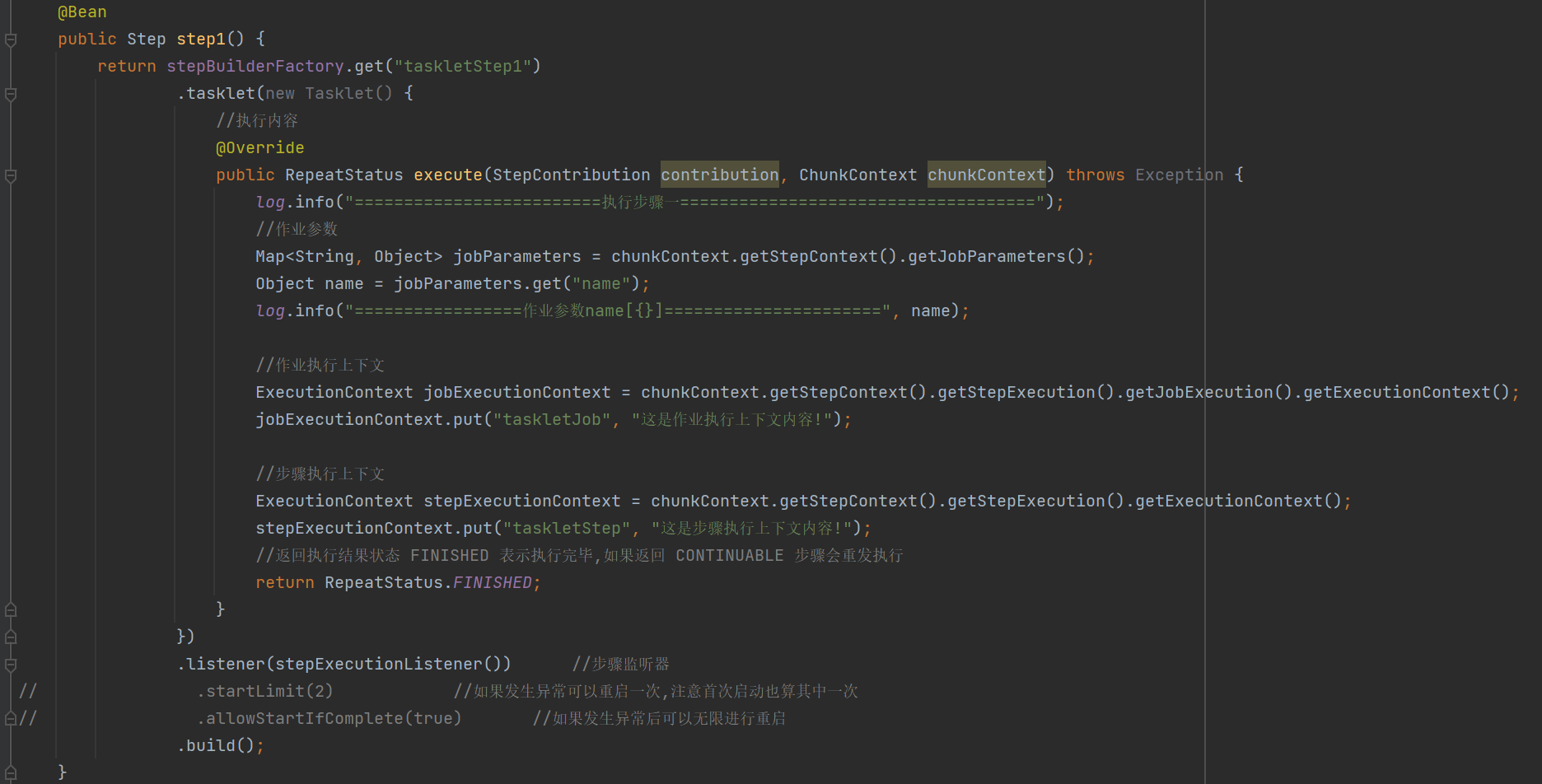The height and width of the screenshot is (784, 1542).
Task: Collapse the step1 method using its gutter fold icon
Action: click(x=10, y=39)
